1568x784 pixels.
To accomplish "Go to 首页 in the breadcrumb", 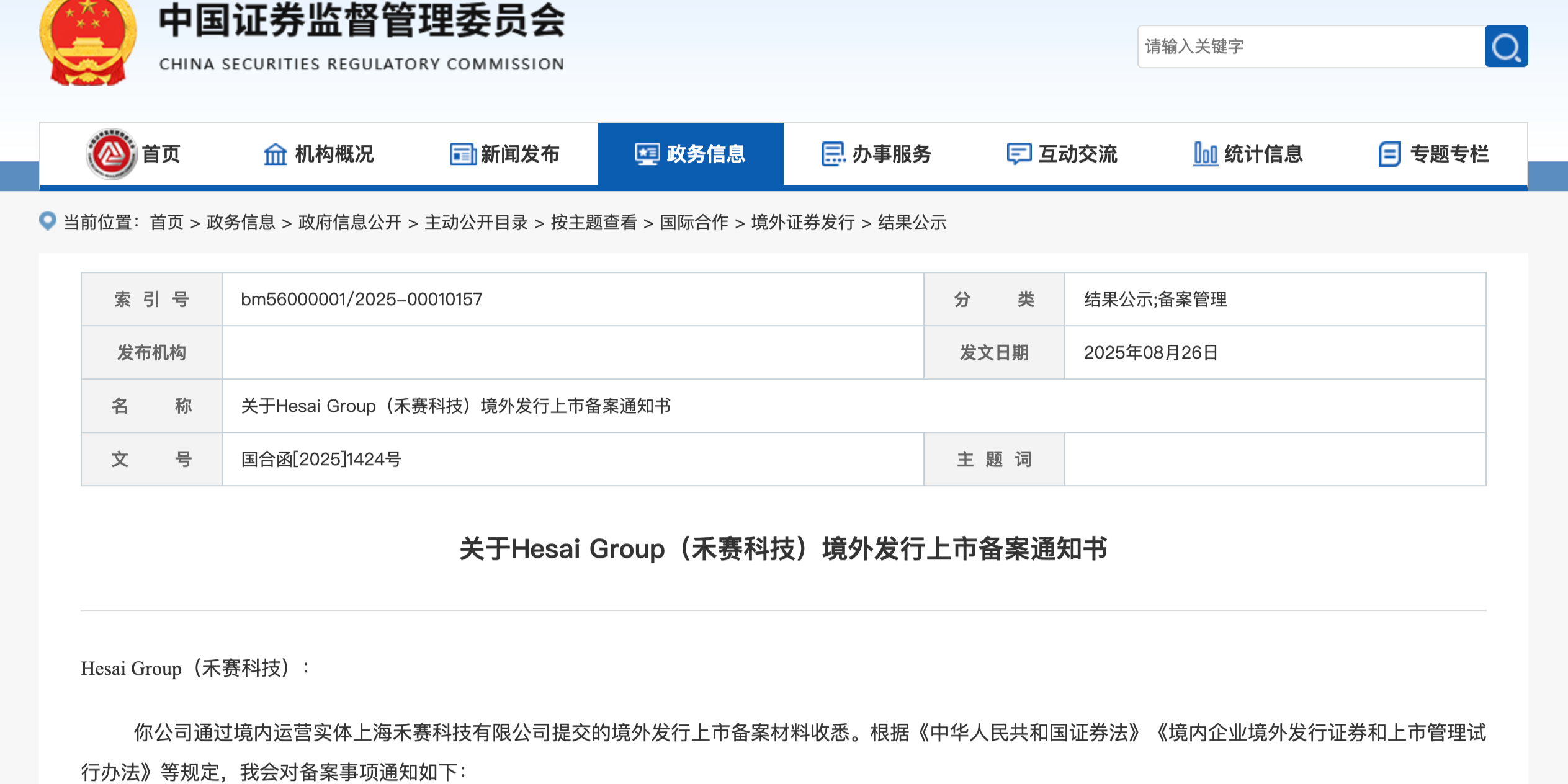I will [x=167, y=222].
